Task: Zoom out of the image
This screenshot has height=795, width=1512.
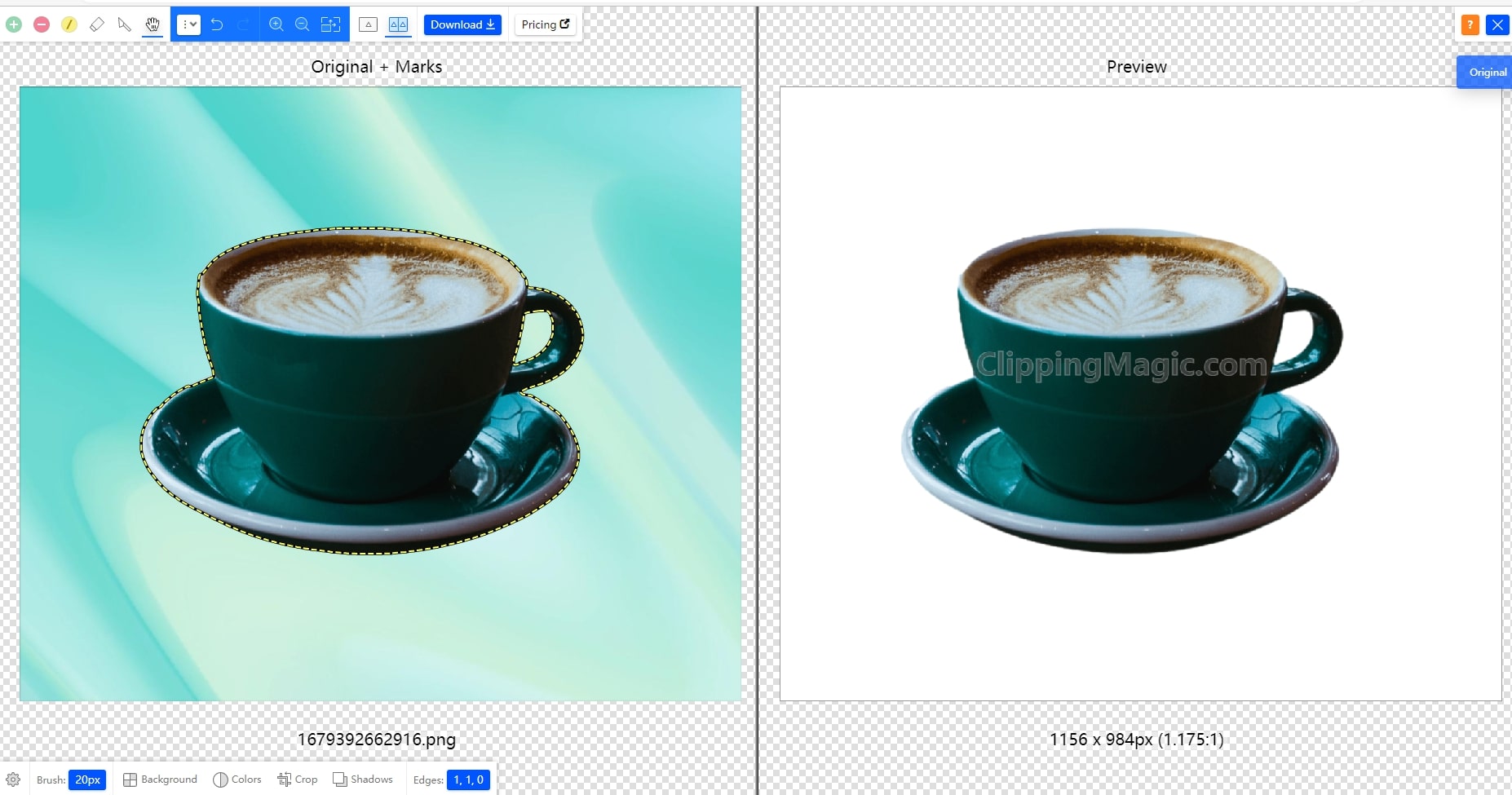Action: point(303,24)
